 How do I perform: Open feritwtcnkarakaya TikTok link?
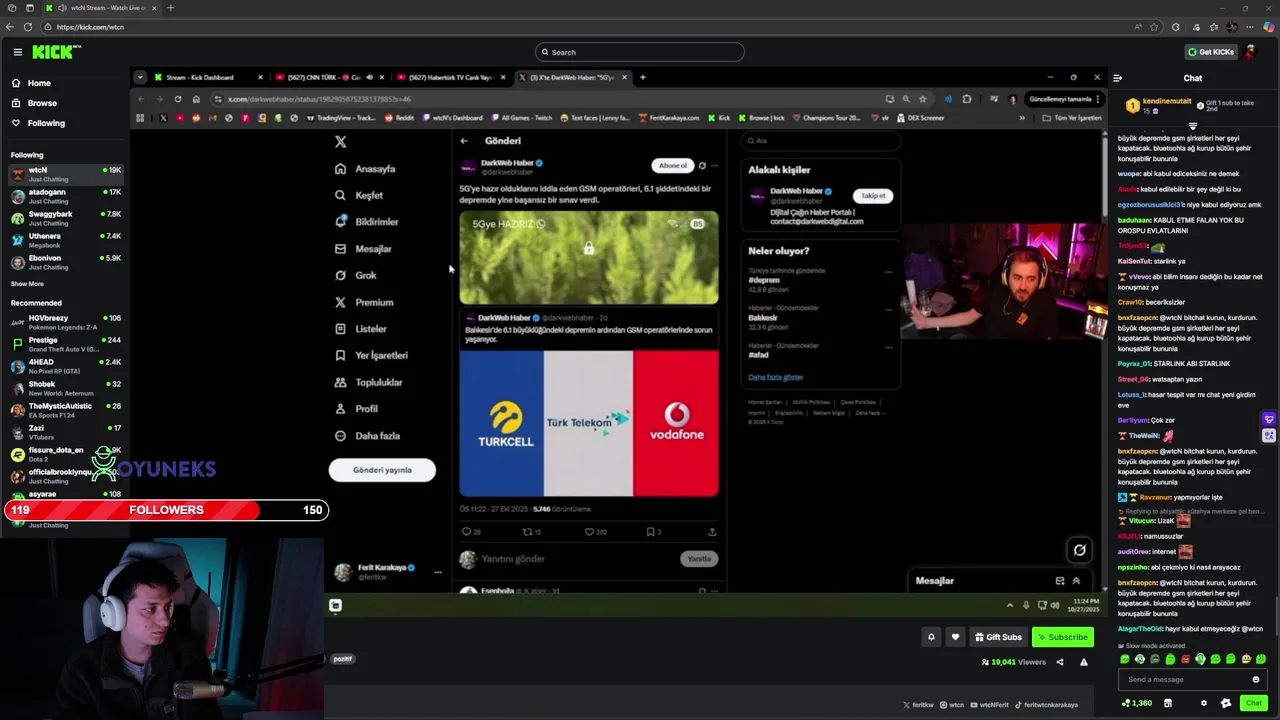pyautogui.click(x=1046, y=705)
